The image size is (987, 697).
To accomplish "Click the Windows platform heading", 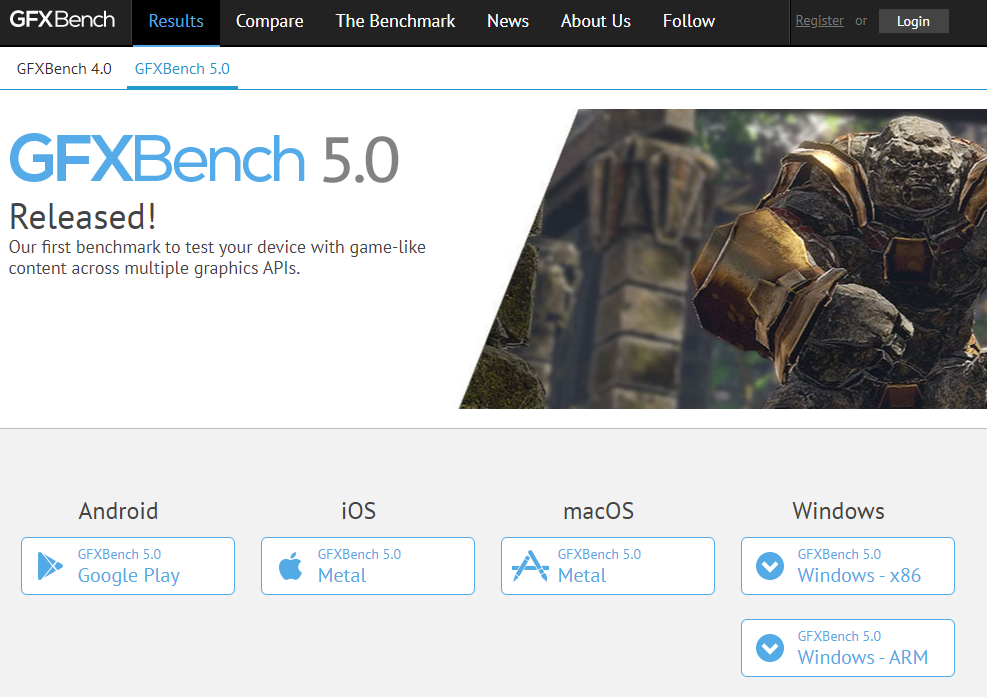I will click(x=838, y=511).
